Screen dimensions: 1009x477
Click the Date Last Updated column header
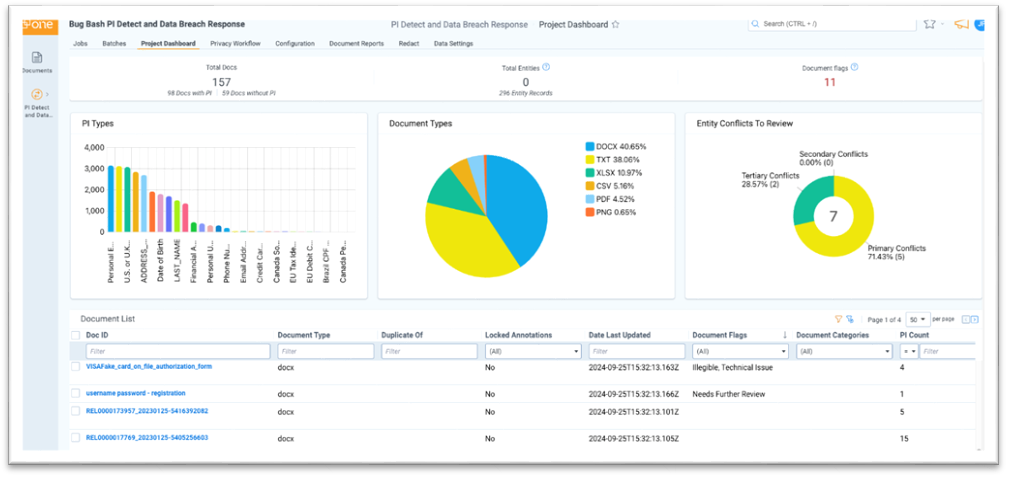[620, 335]
